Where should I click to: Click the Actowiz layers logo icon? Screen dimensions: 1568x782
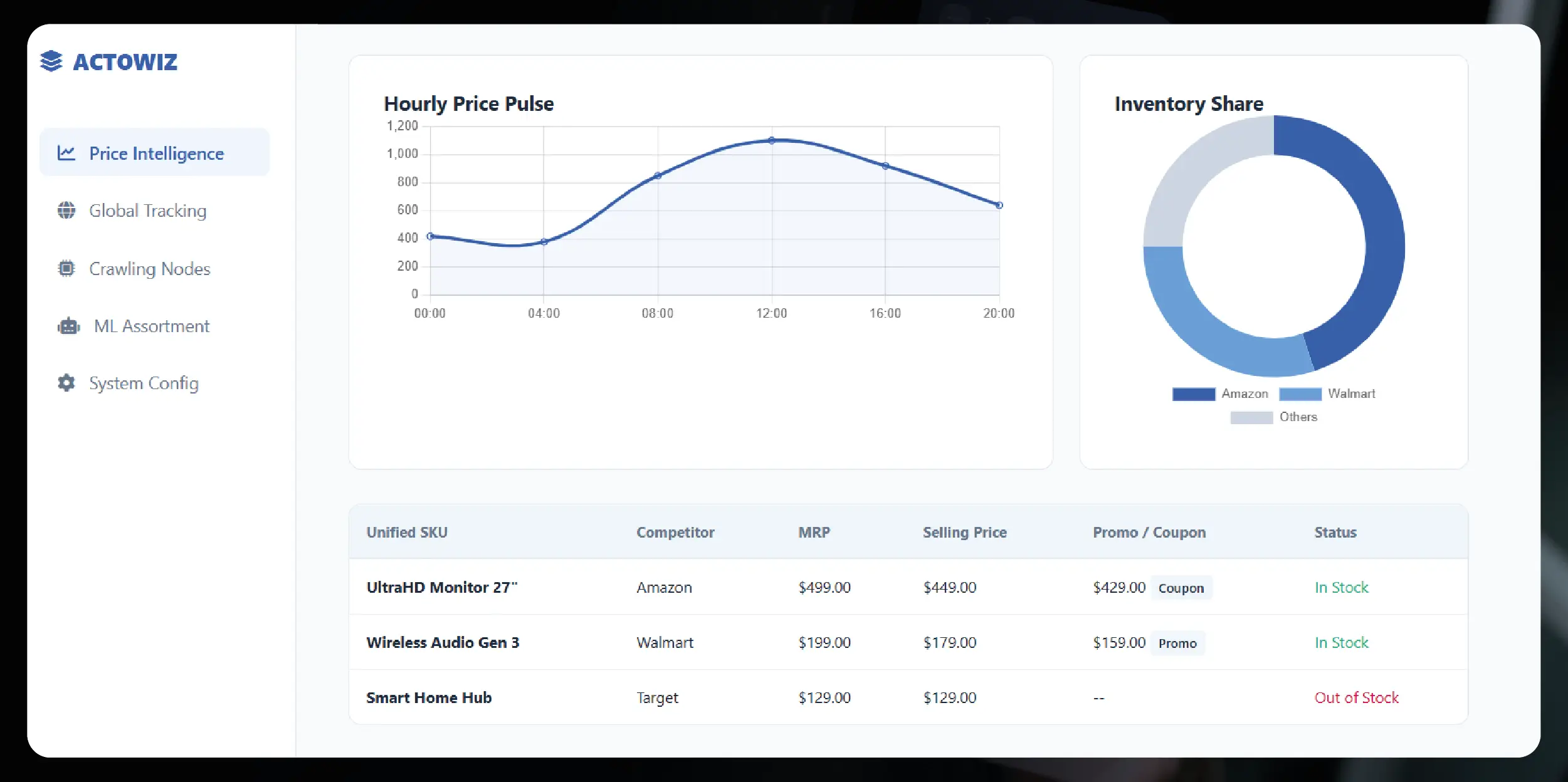[51, 61]
